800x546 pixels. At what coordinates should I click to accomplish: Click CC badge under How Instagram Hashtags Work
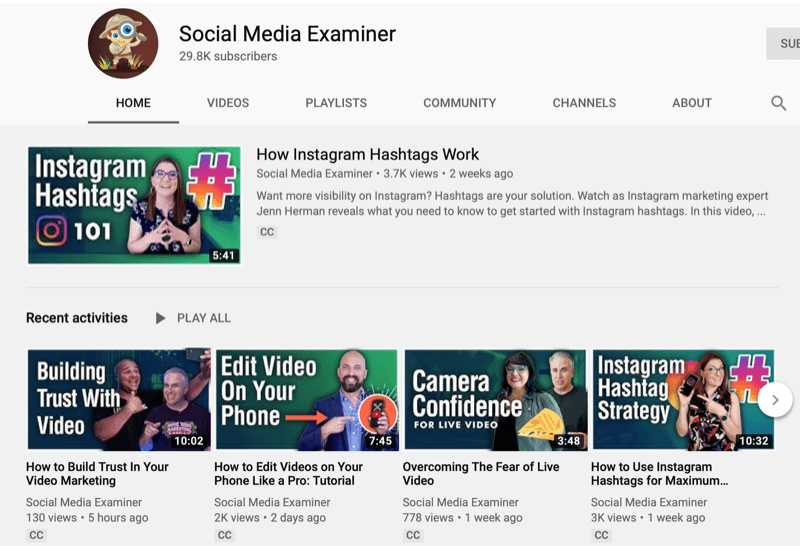(267, 232)
